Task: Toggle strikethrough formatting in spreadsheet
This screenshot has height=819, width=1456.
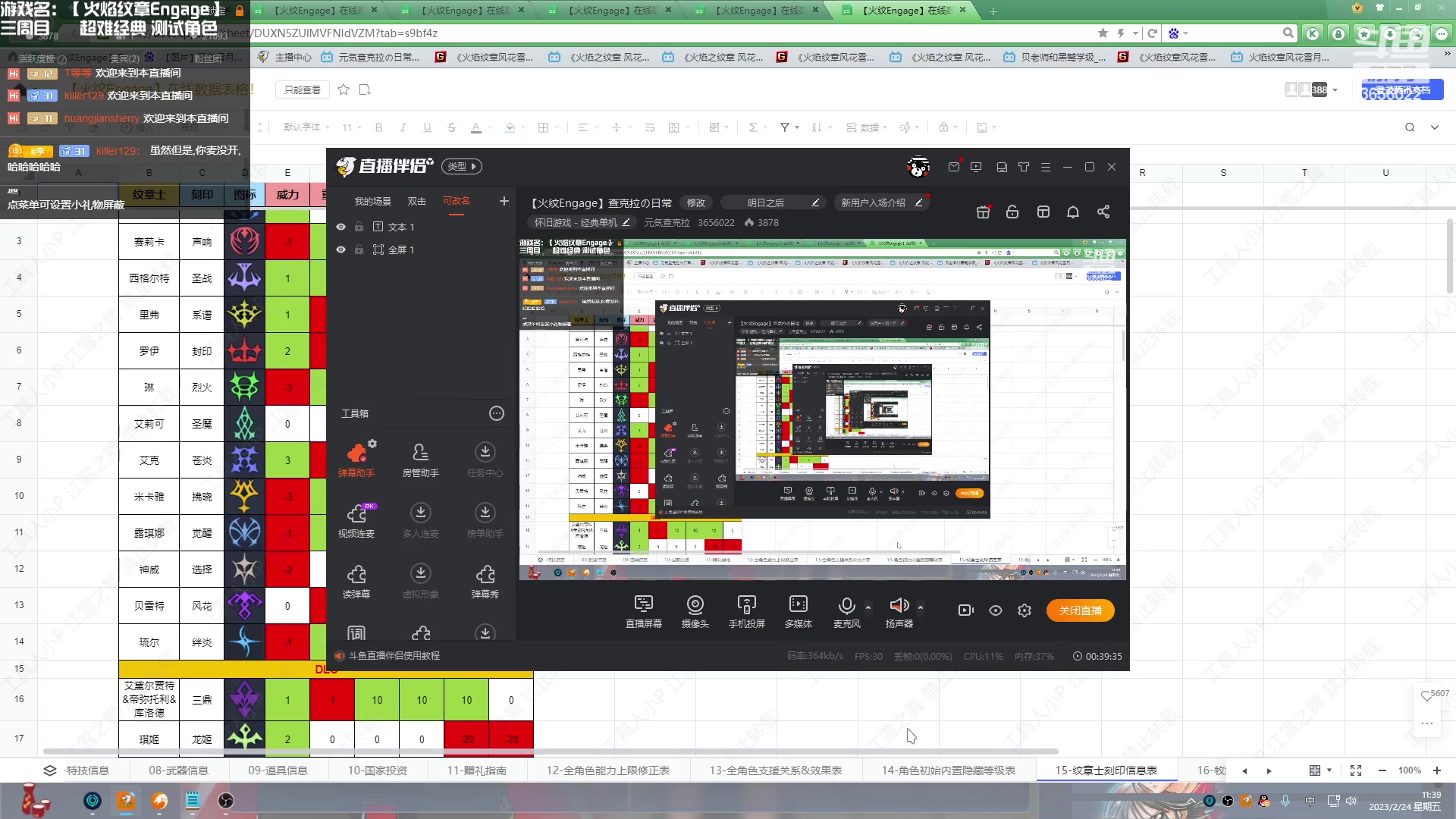Action: (x=451, y=127)
